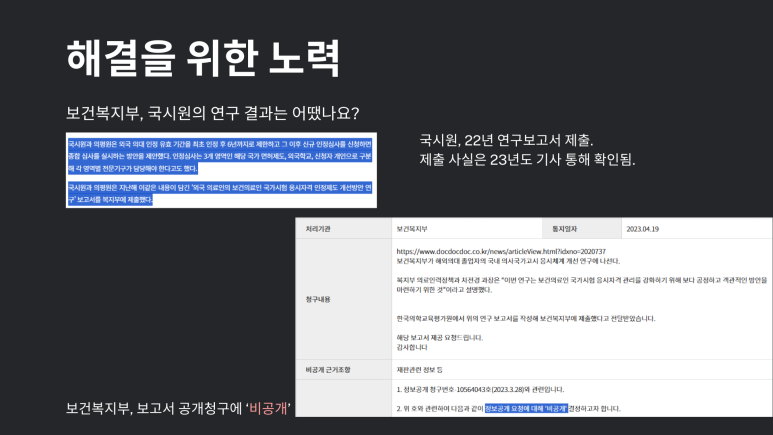773x435 pixels.
Task: Click second highlighted paragraph starting '국시원과 의평원은 지난해'
Action: 220,194
